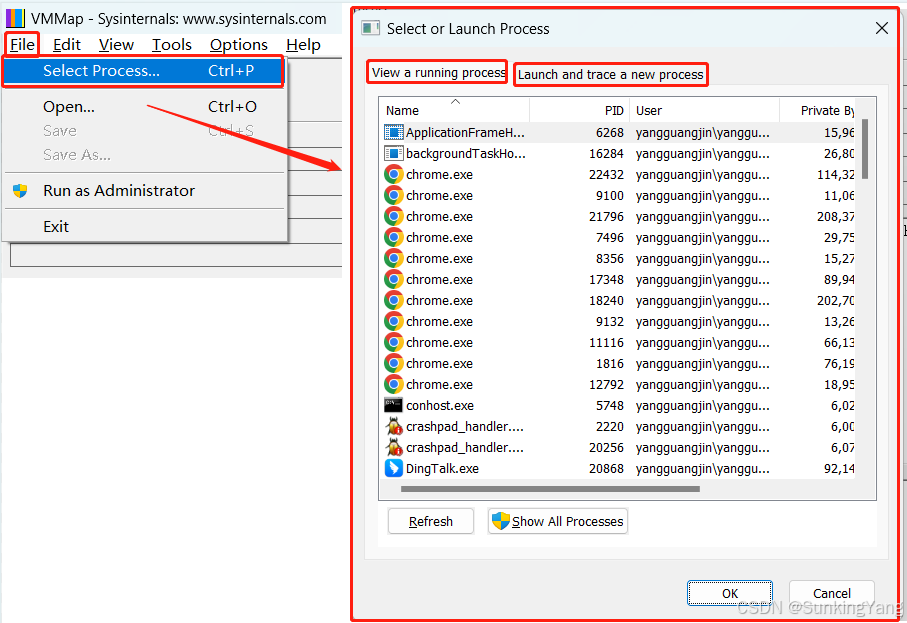907x623 pixels.
Task: Click the process list vertical scrollbar thumb
Action: click(865, 149)
